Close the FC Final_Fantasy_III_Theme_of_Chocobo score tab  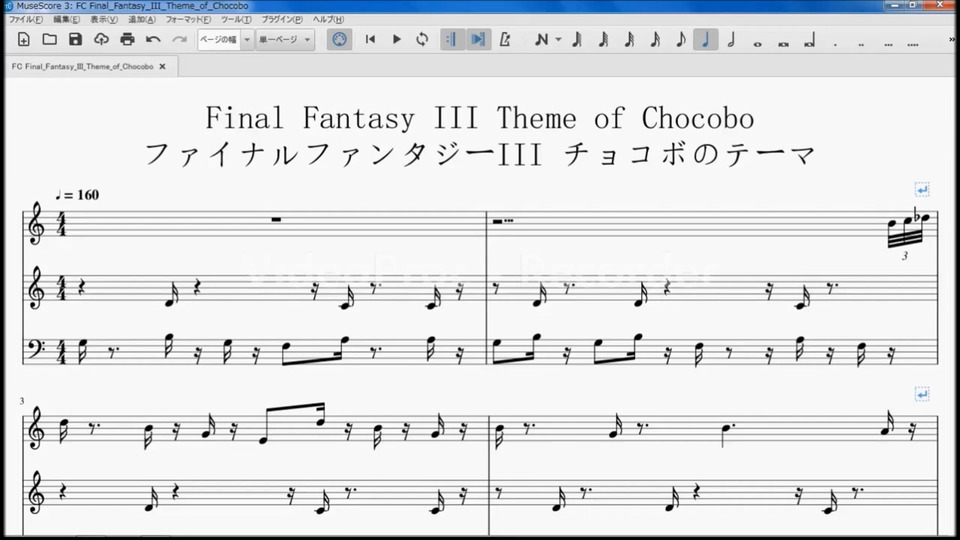(162, 66)
